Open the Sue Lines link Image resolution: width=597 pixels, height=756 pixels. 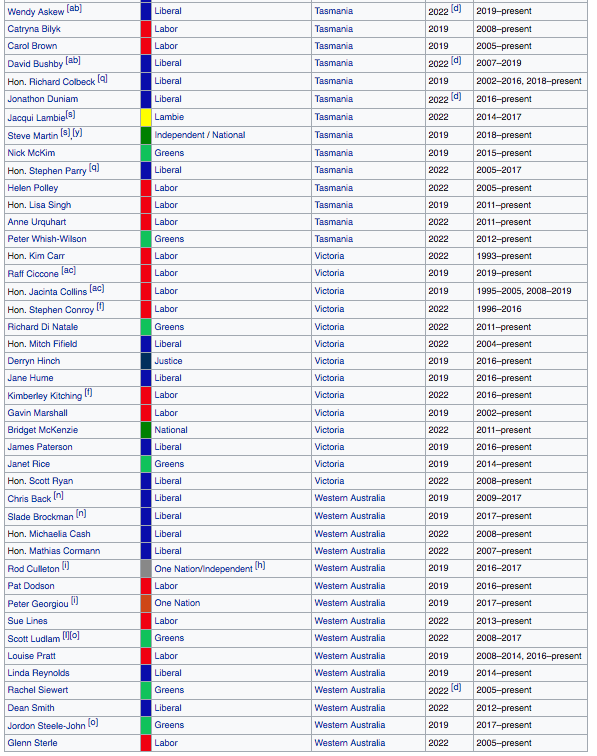click(27, 621)
